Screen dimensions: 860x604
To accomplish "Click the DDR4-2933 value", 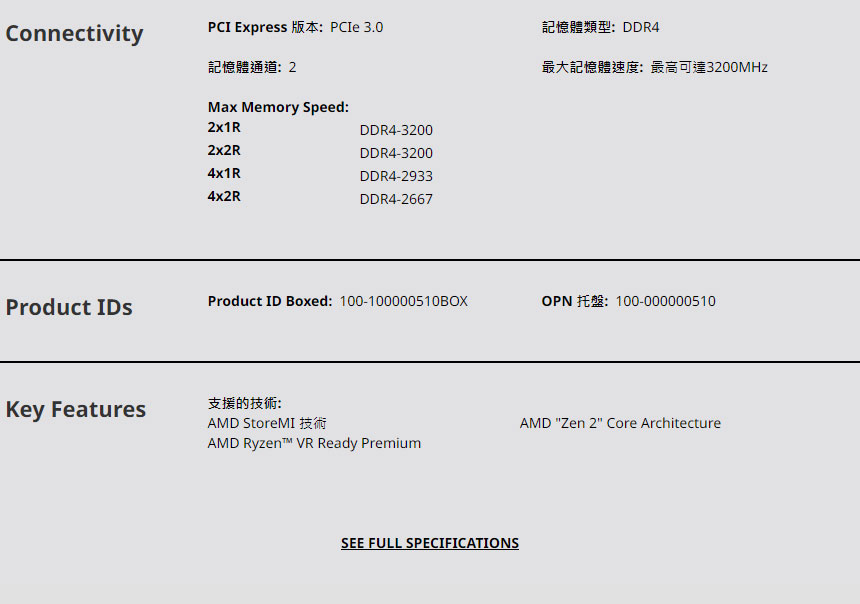I will click(396, 176).
